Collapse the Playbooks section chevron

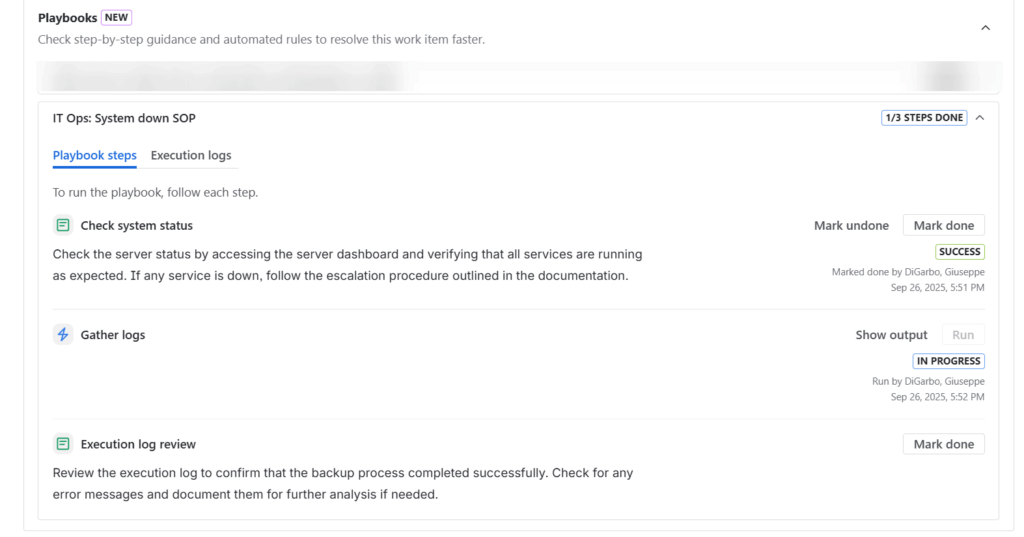pos(985,28)
